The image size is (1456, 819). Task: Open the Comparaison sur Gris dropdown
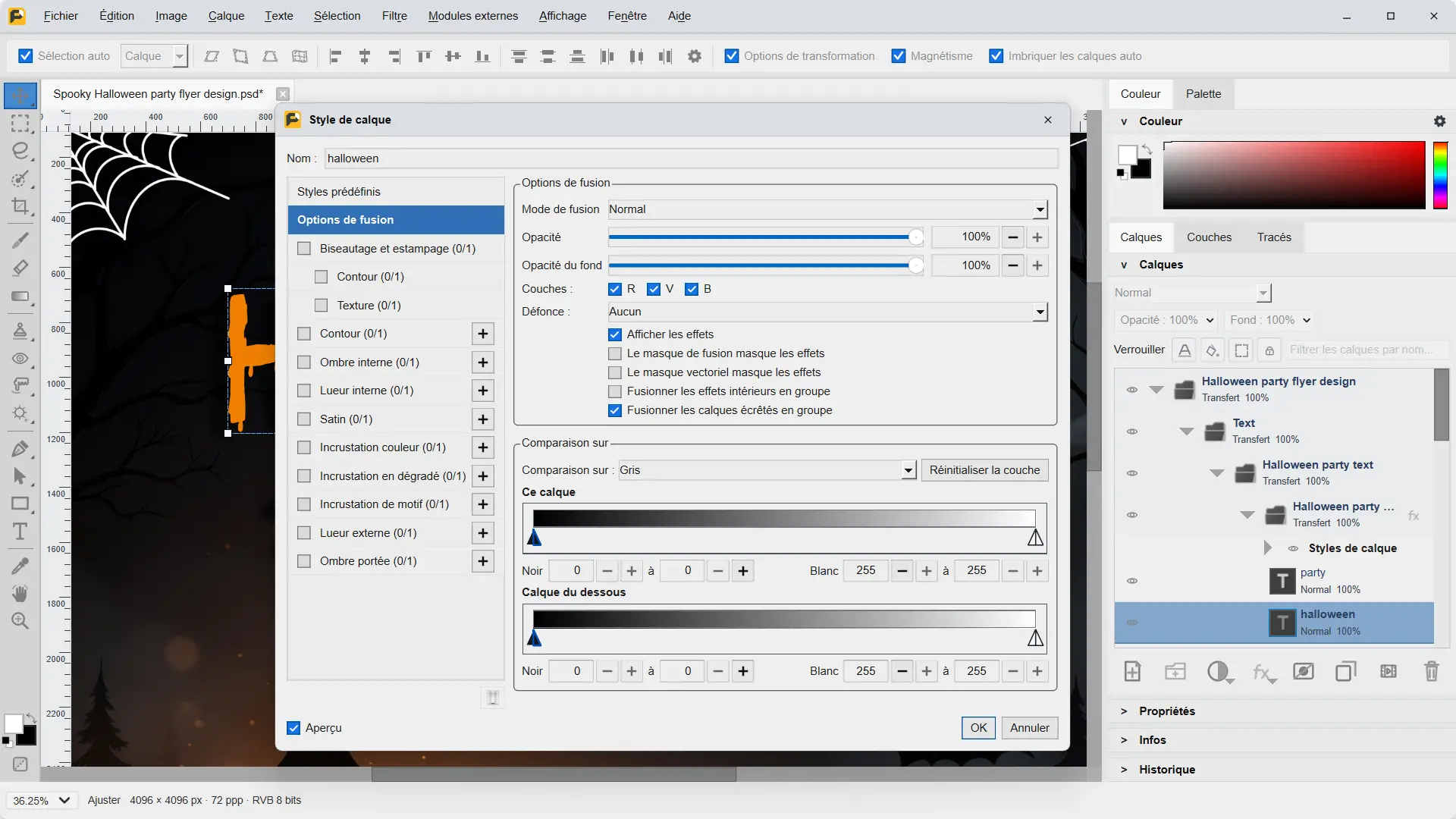coord(767,470)
